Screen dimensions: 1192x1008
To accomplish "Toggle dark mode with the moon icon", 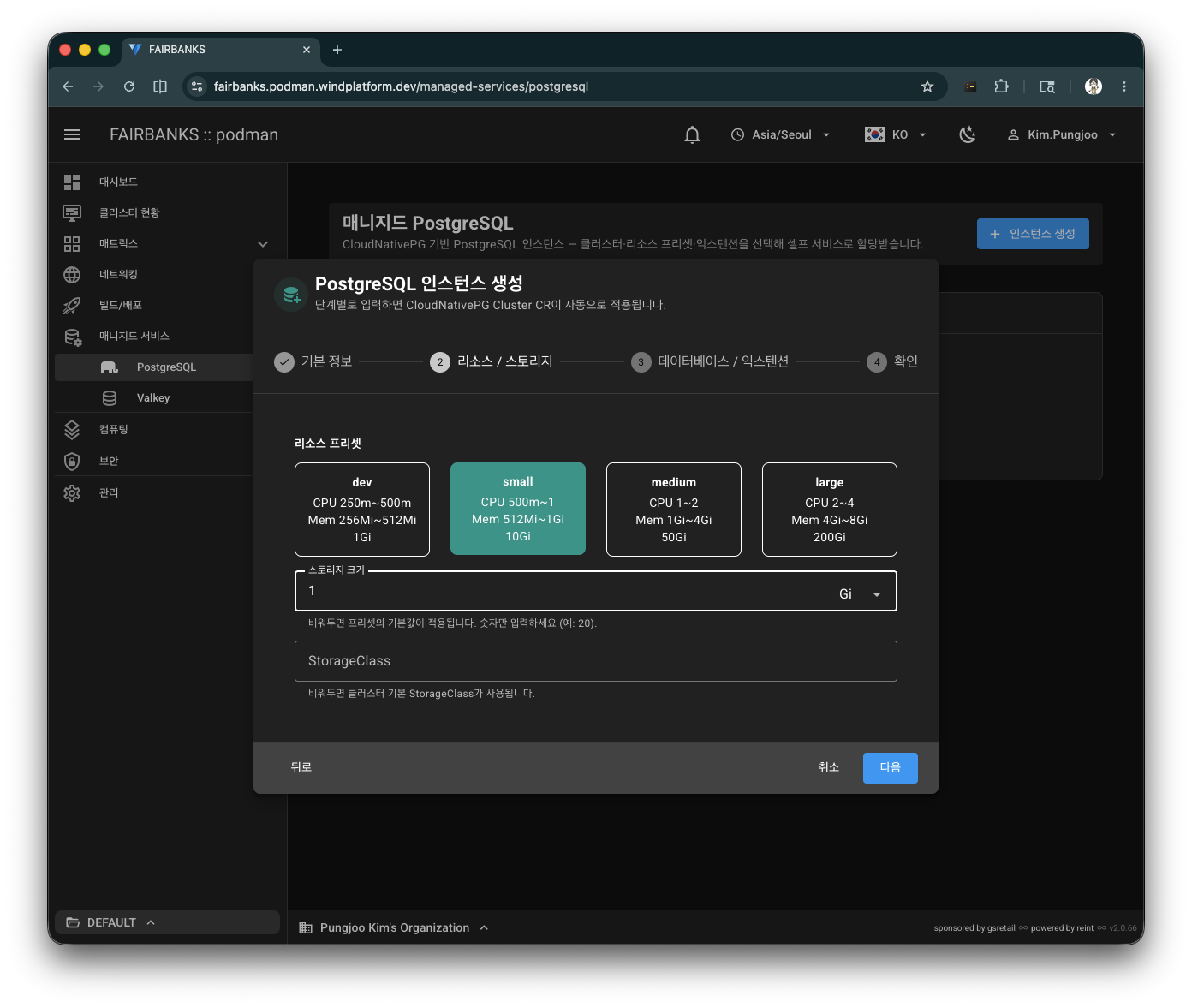I will [x=968, y=134].
